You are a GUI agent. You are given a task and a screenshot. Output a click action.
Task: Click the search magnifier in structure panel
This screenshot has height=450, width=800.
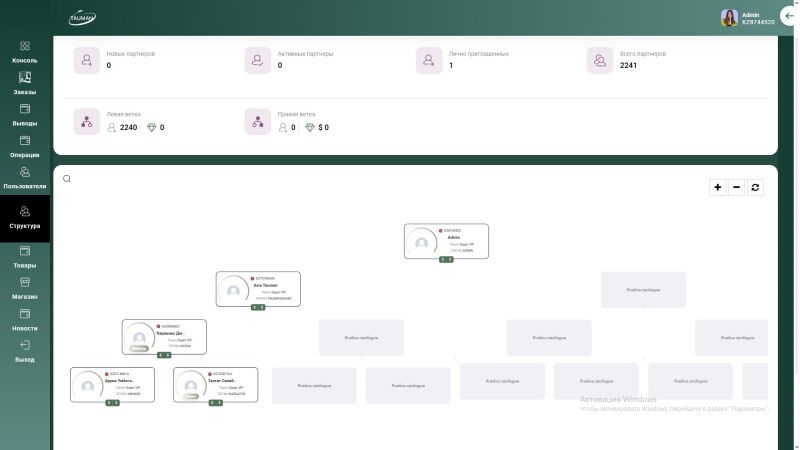[67, 179]
